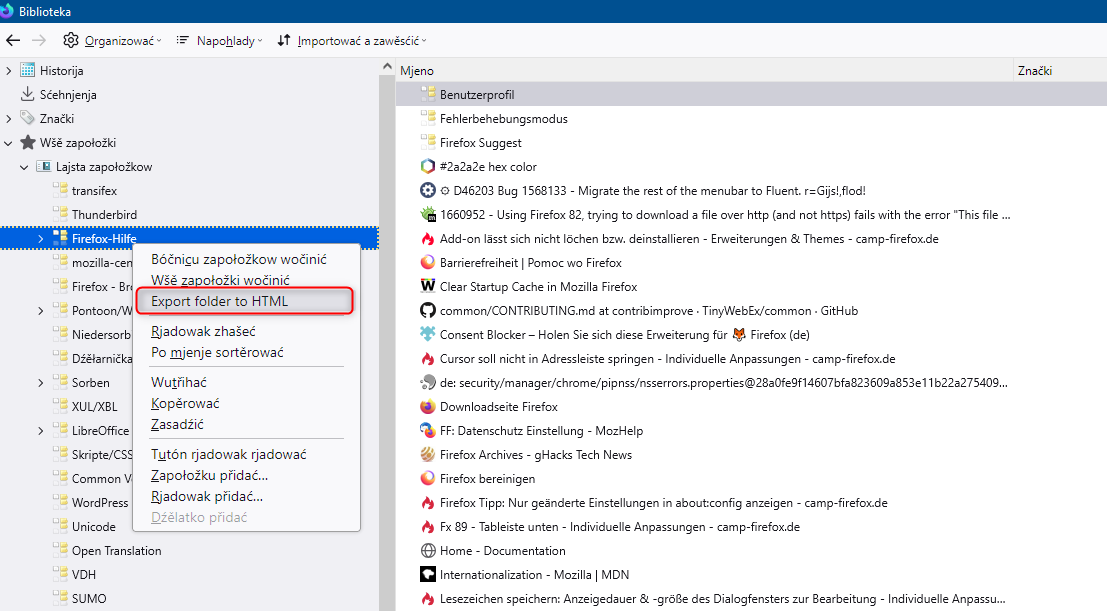The height and width of the screenshot is (611, 1107).
Task: Click the GitHub icon beside common/CONTRIBUTING.md
Action: pos(428,311)
